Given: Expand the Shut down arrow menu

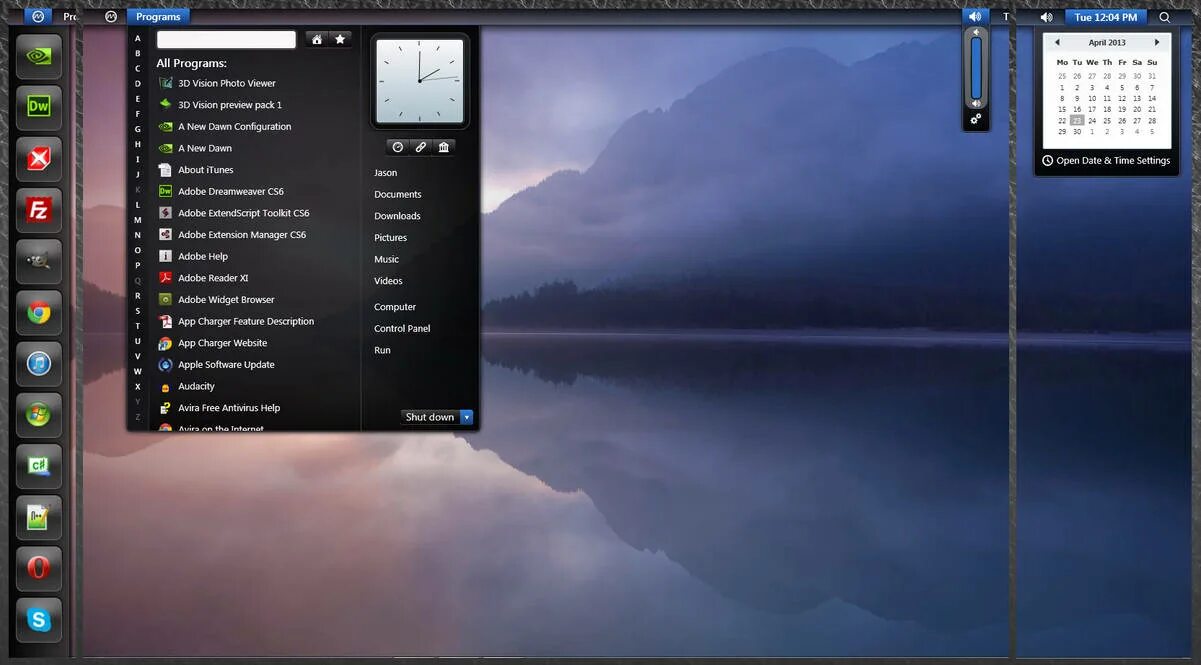Looking at the screenshot, I should click(466, 417).
